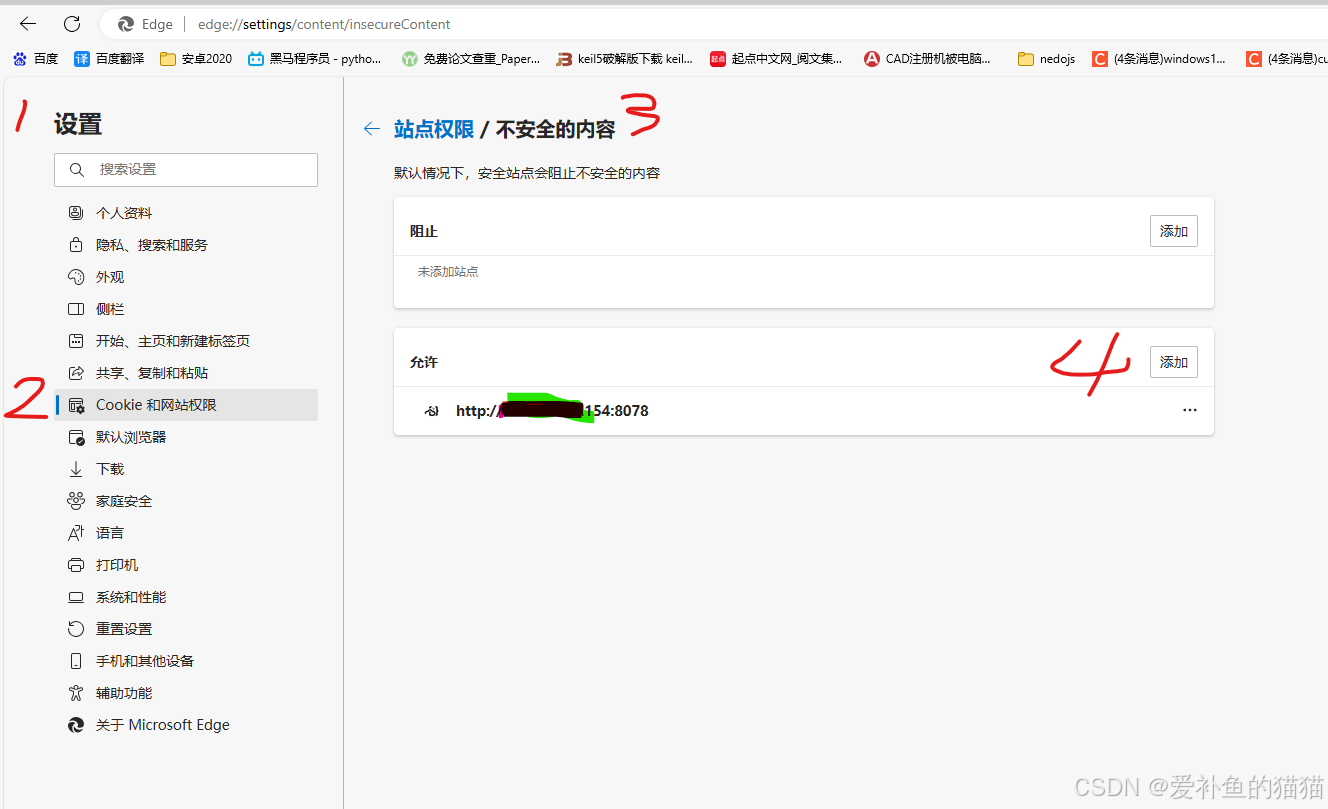Open 侧栏 settings section
1328x809 pixels.
186,309
